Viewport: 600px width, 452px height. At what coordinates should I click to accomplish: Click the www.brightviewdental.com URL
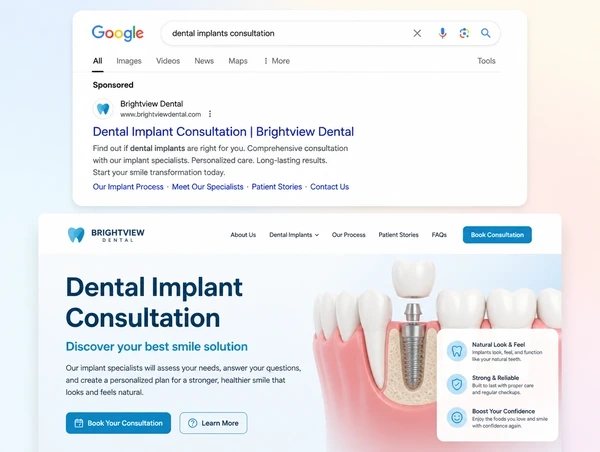(160, 114)
